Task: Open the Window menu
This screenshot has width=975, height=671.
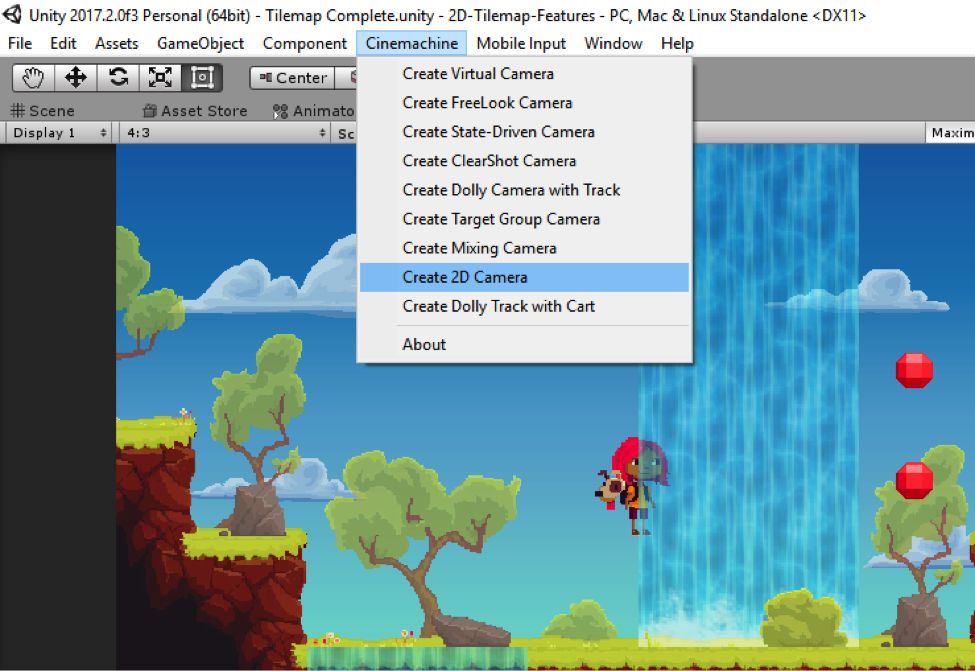Action: pos(613,43)
